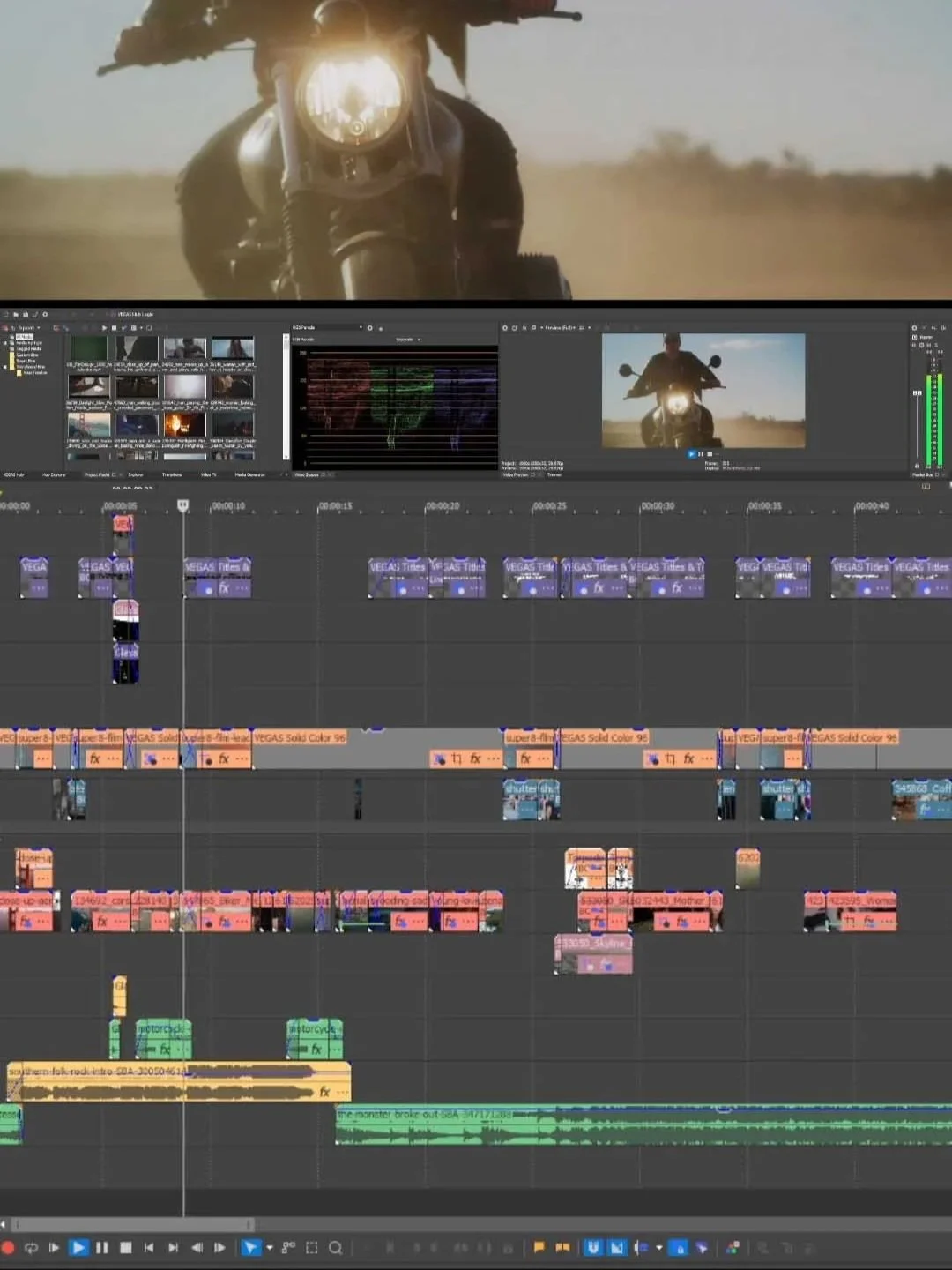Image resolution: width=952 pixels, height=1270 pixels.
Task: Select the 'the monster broke out' audio clip
Action: (643, 1125)
